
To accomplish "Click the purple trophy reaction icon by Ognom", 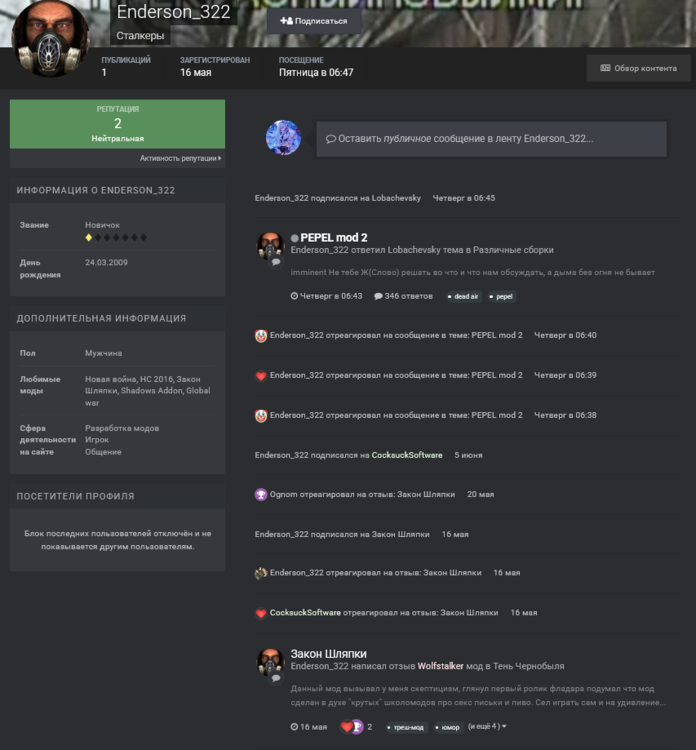I will click(x=261, y=495).
